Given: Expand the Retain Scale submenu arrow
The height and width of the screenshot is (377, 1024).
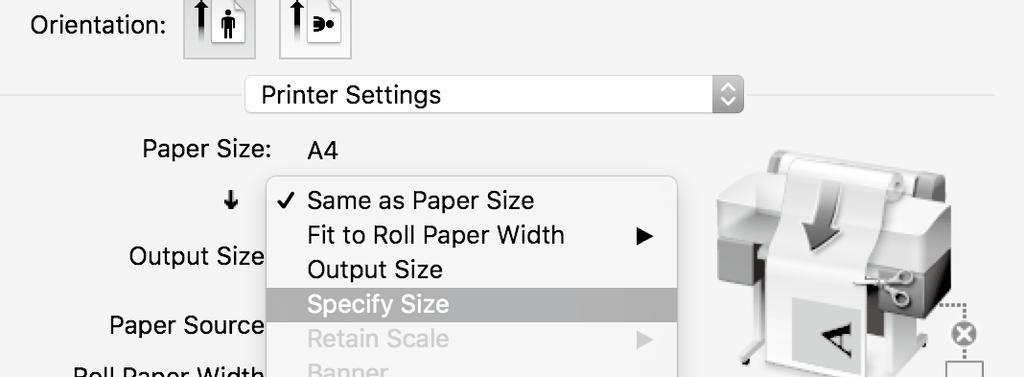Looking at the screenshot, I should click(x=645, y=339).
